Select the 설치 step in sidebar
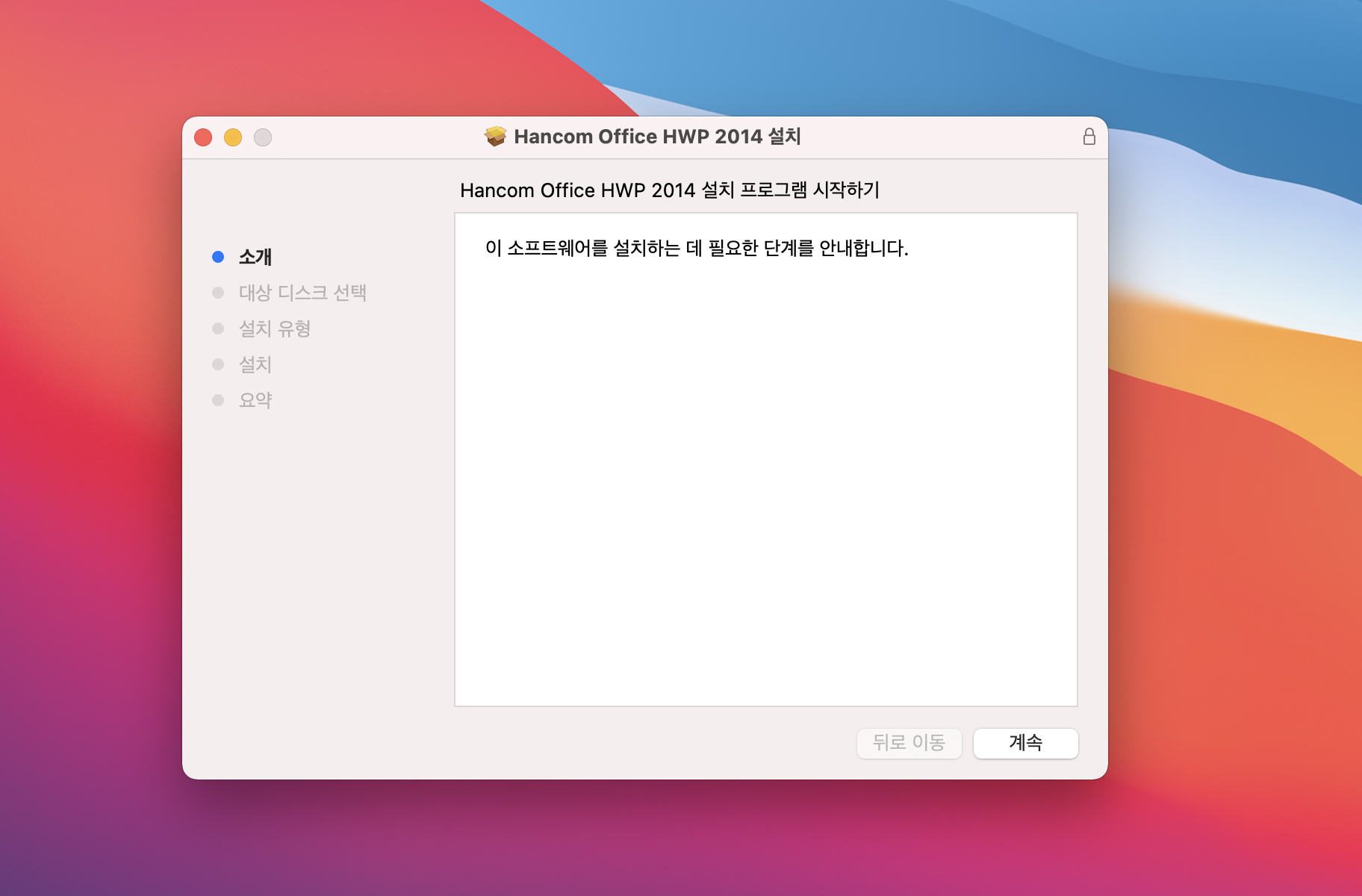The height and width of the screenshot is (896, 1362). 255,364
